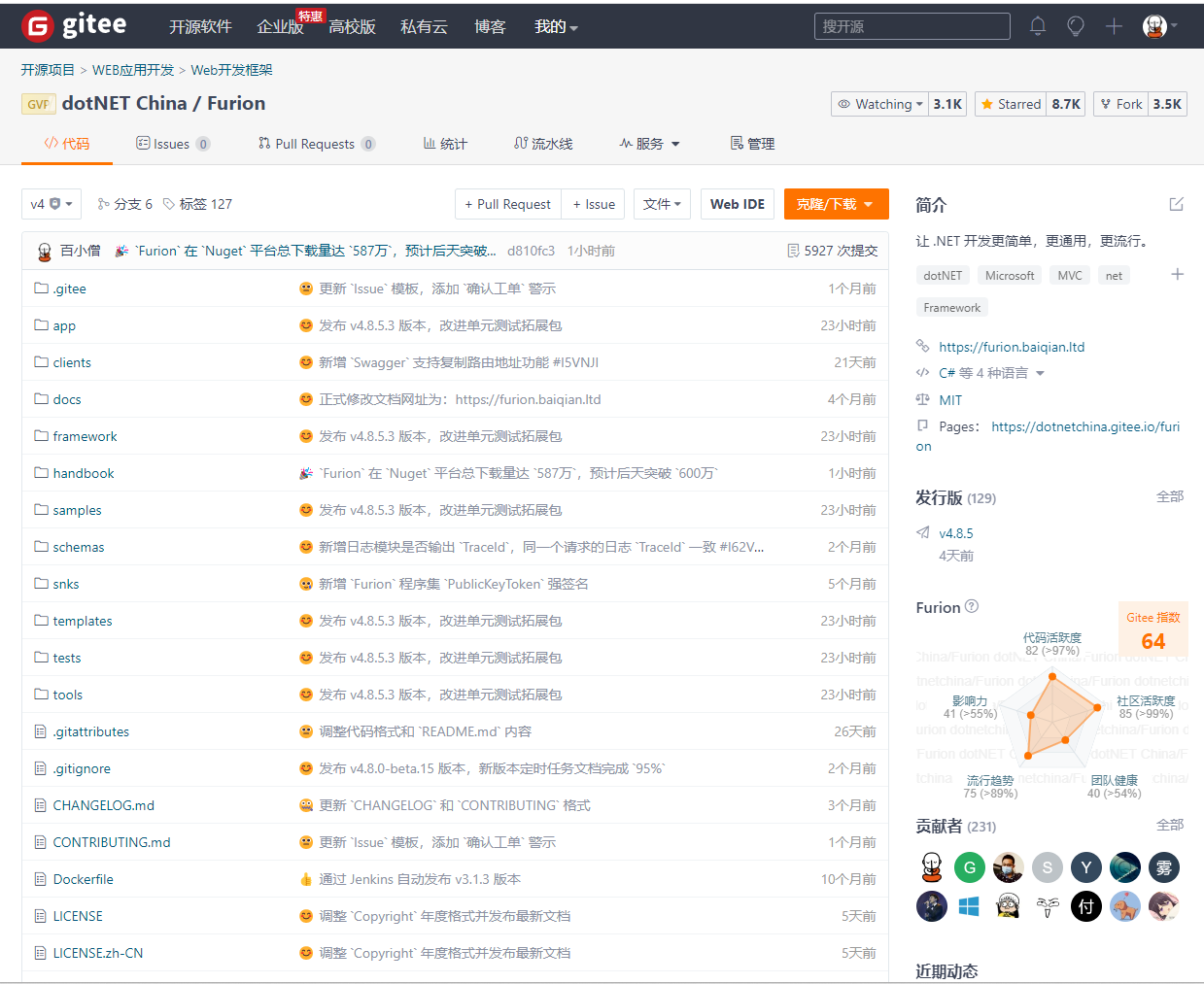Open the https://furion.baiqian.ltd link
Image resolution: width=1204 pixels, height=984 pixels.
pos(1012,347)
